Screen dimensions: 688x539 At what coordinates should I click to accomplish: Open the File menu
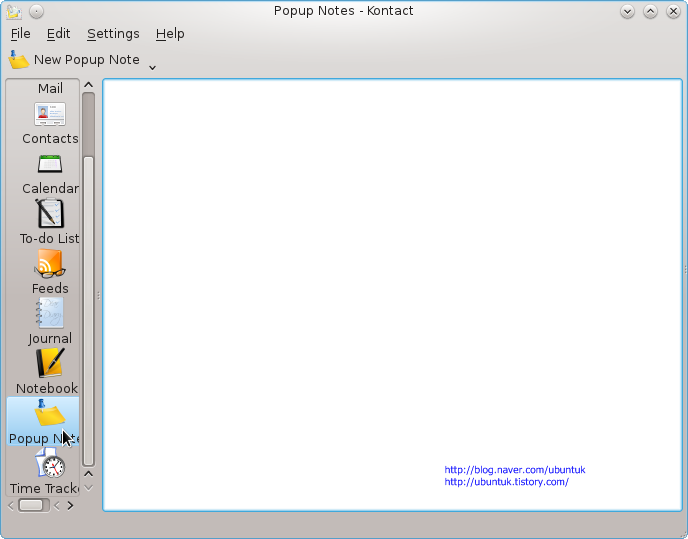[21, 34]
